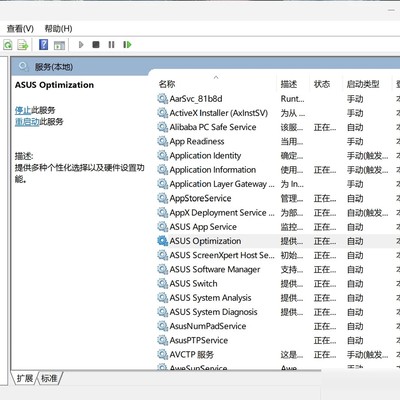Select the AVCTP 服务 service name
Screen dimensions: 400x400
192,354
